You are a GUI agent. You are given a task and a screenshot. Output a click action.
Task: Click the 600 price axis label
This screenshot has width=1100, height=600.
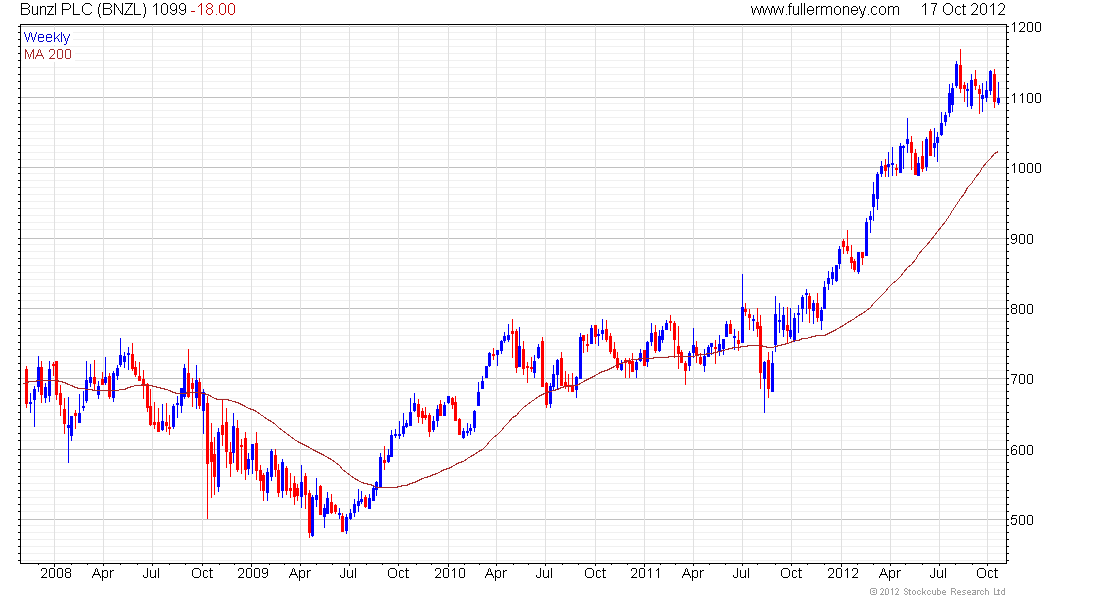click(x=1022, y=451)
